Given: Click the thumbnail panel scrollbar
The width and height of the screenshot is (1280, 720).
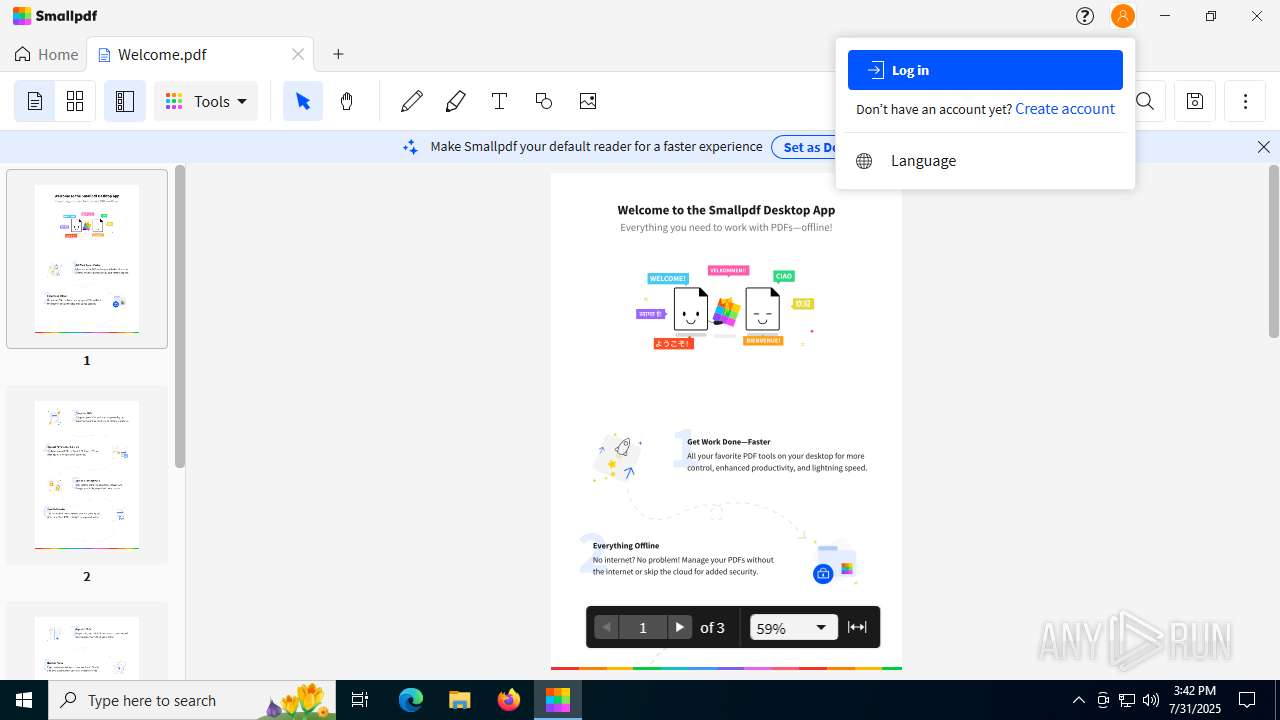Looking at the screenshot, I should pos(179,316).
